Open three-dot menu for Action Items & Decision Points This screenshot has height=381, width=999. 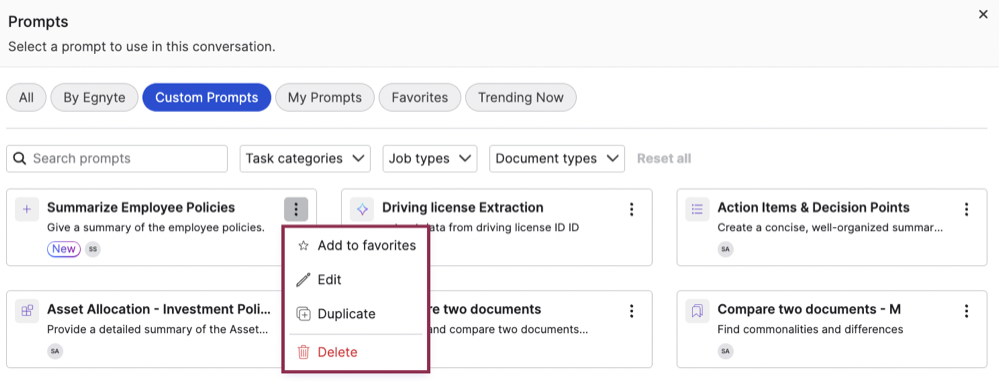pyautogui.click(x=967, y=209)
